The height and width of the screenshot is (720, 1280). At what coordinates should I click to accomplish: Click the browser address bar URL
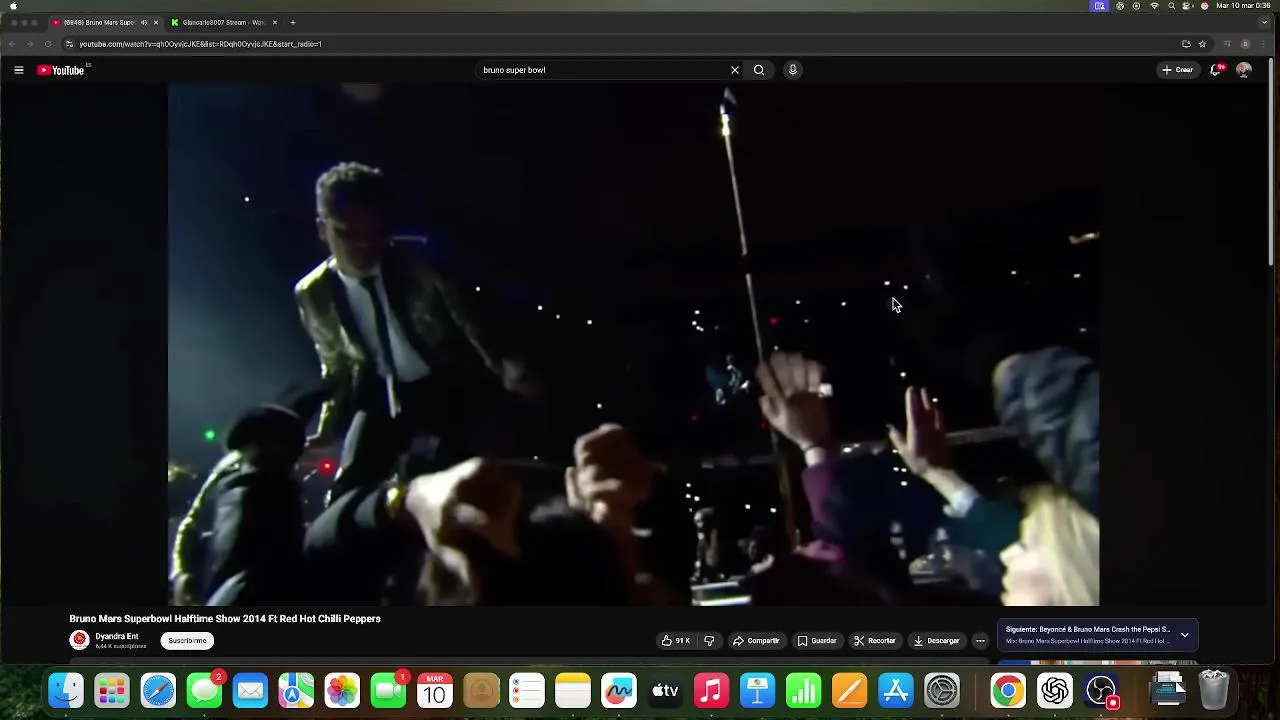point(200,44)
